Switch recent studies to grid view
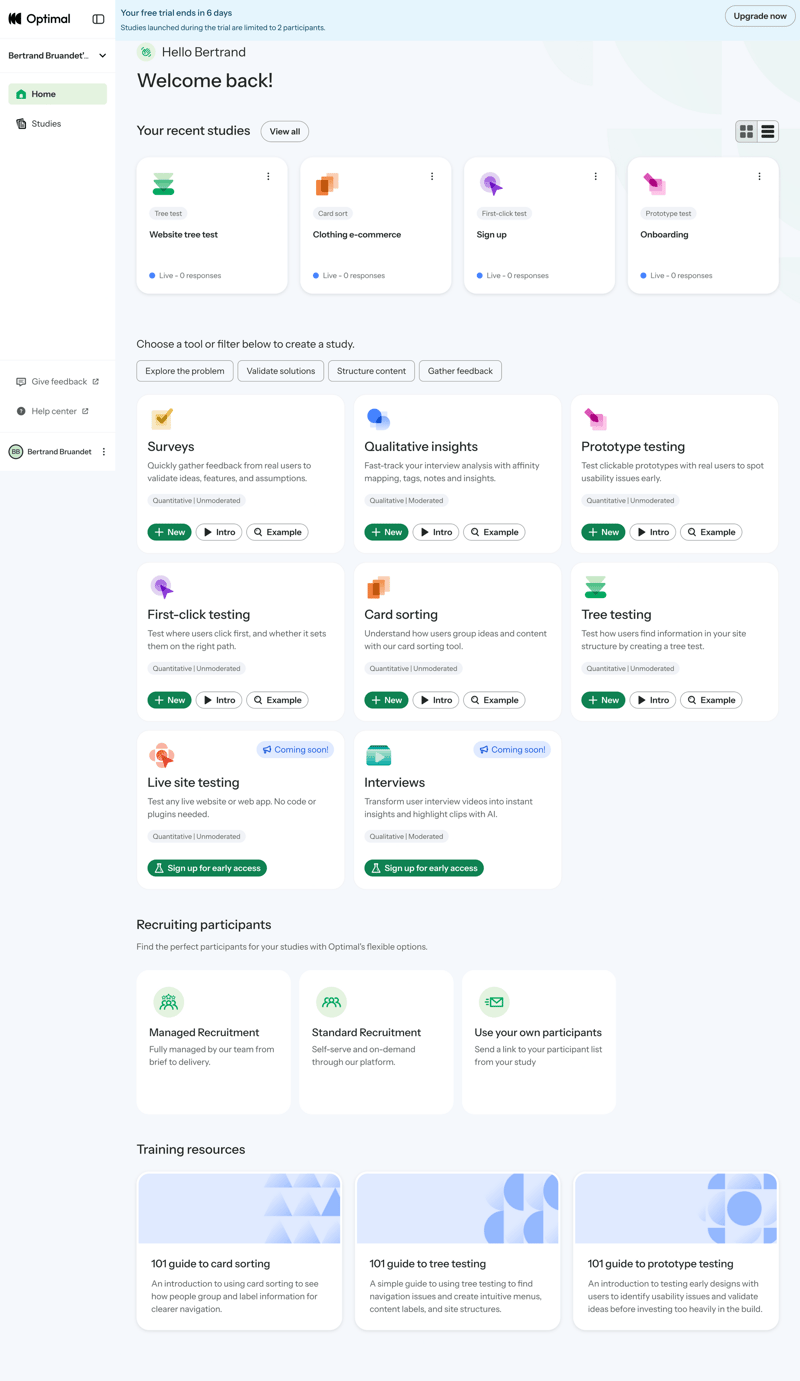The image size is (800, 1381). [x=746, y=132]
